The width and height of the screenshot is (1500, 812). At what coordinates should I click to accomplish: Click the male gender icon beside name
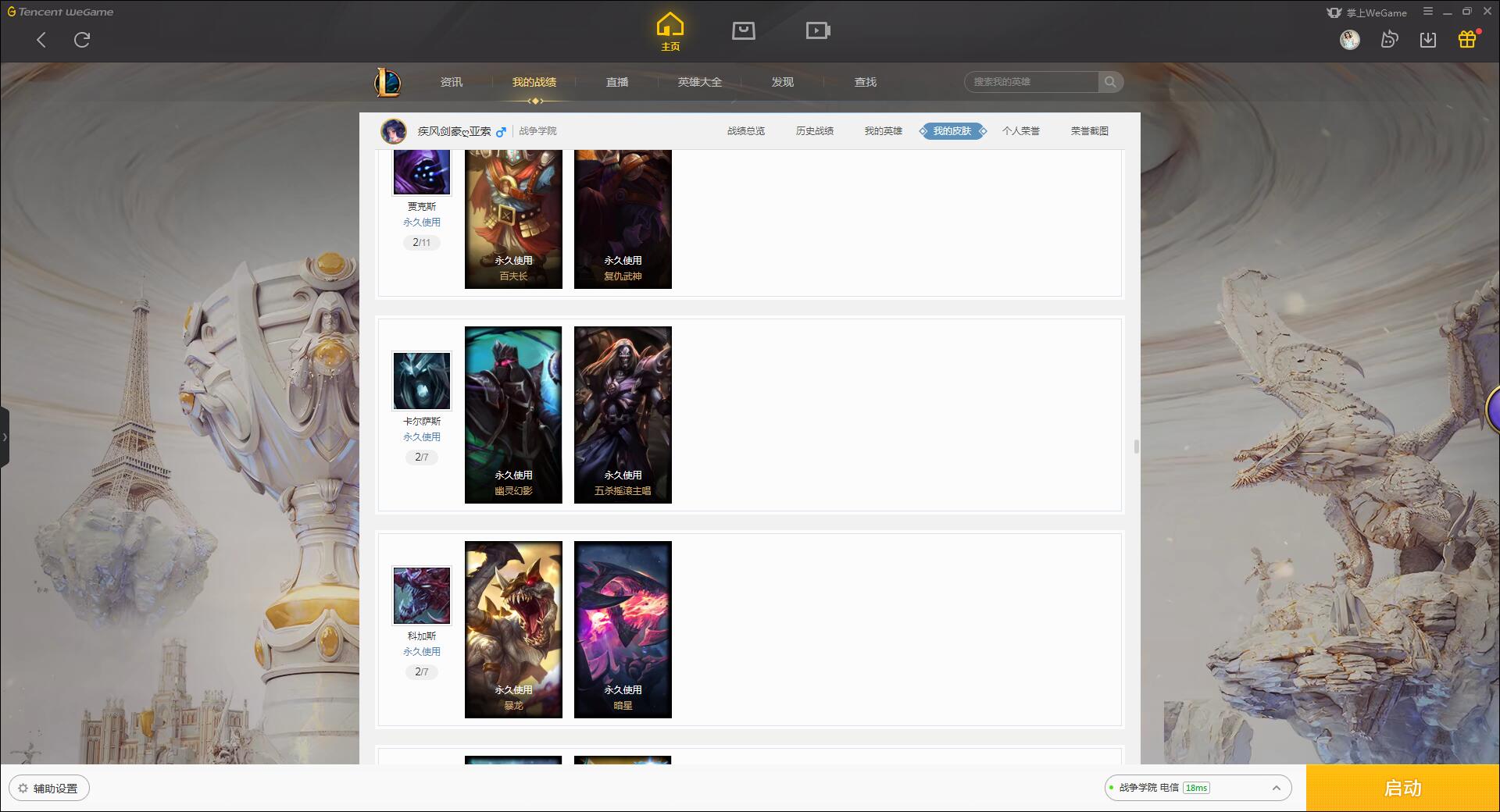click(501, 131)
